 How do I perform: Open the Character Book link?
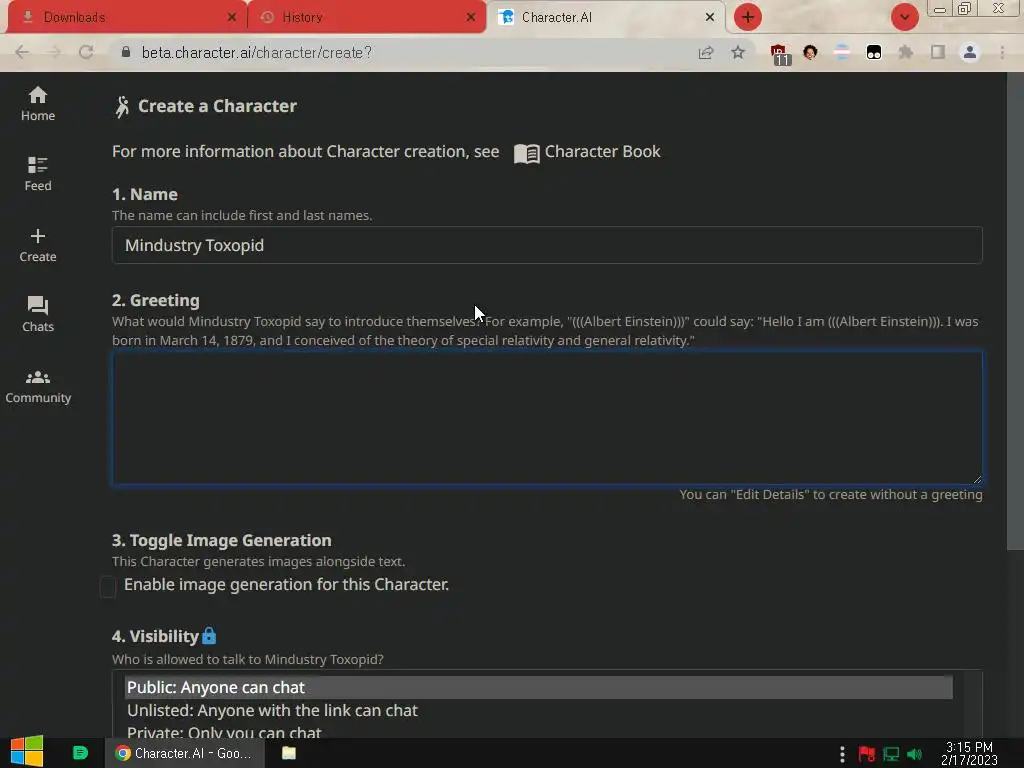587,152
